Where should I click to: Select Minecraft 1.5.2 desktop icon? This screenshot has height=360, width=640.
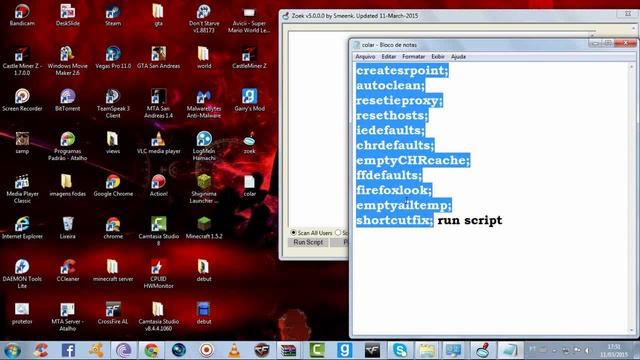click(x=204, y=228)
